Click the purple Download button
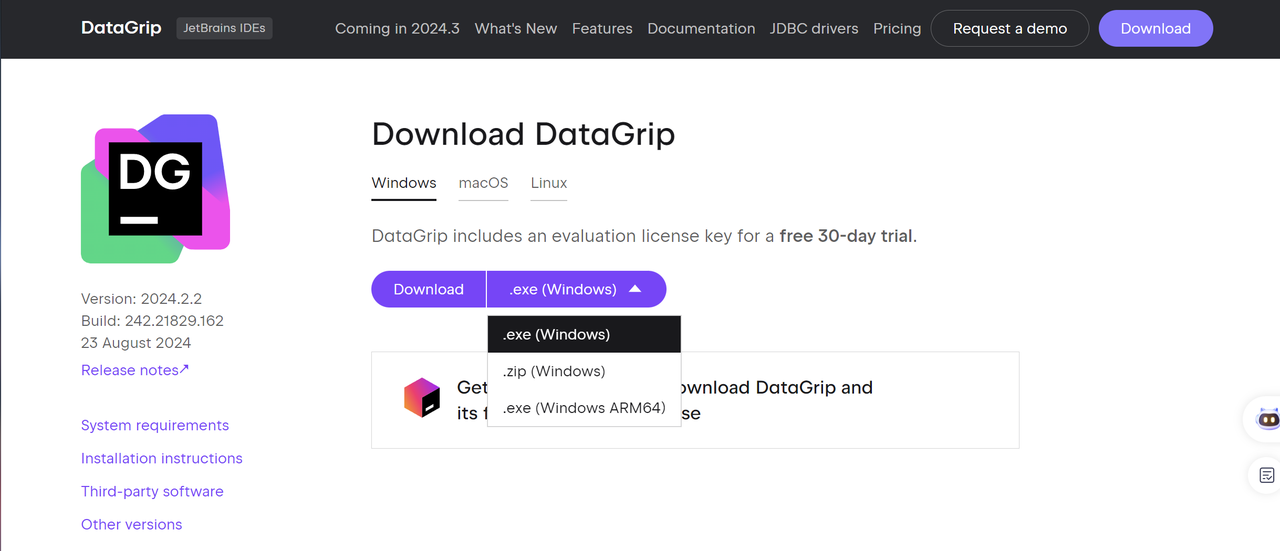This screenshot has width=1280, height=551. click(428, 289)
